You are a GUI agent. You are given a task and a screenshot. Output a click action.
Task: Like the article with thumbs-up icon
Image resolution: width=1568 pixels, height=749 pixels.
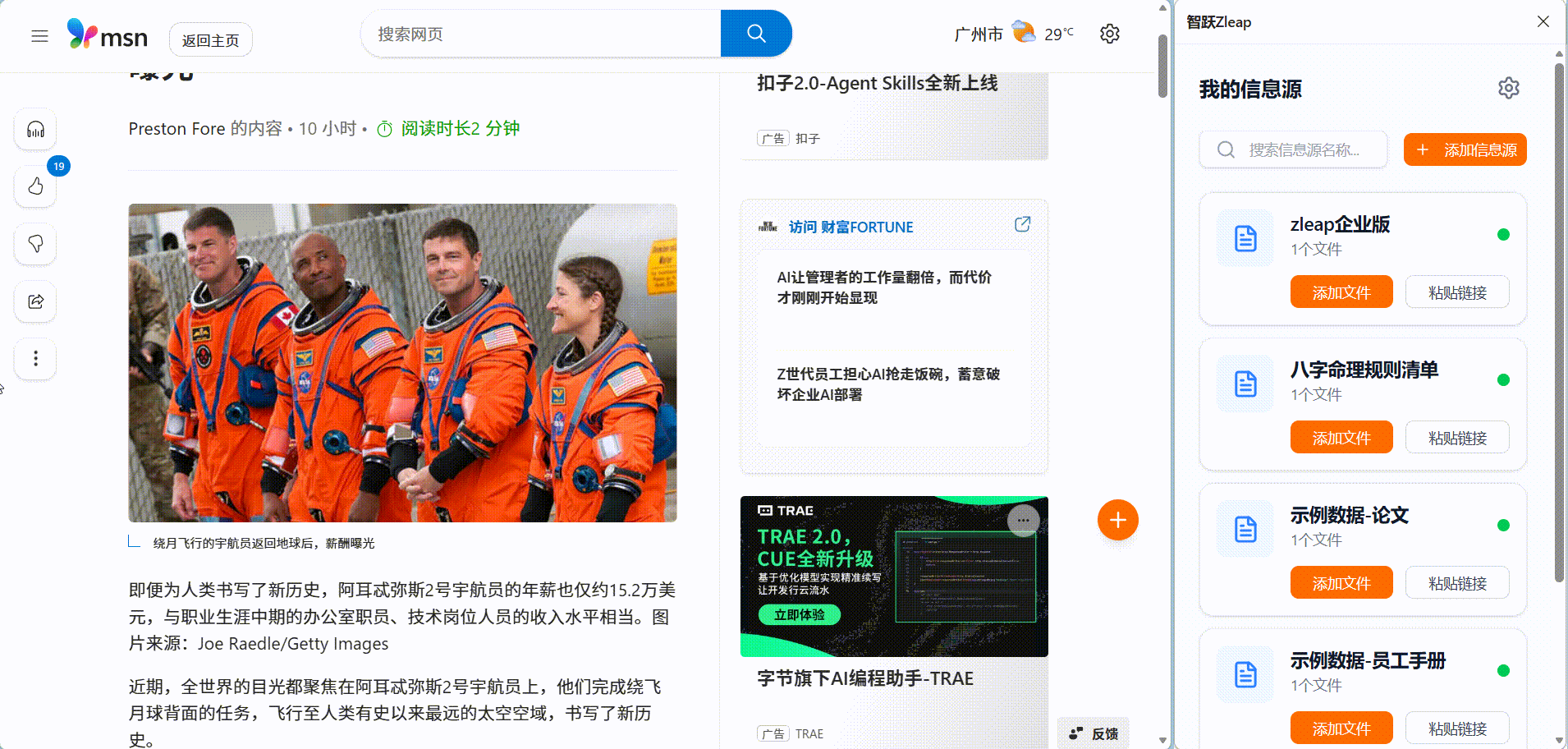[x=35, y=186]
